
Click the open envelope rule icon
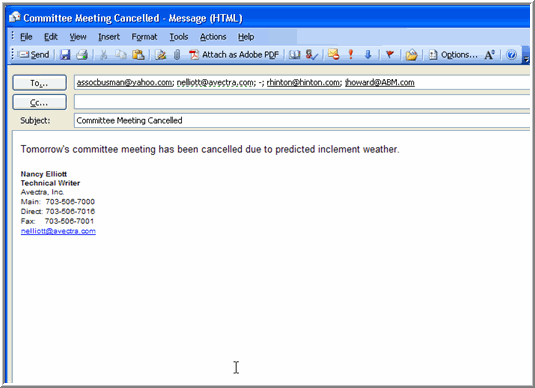[411, 55]
